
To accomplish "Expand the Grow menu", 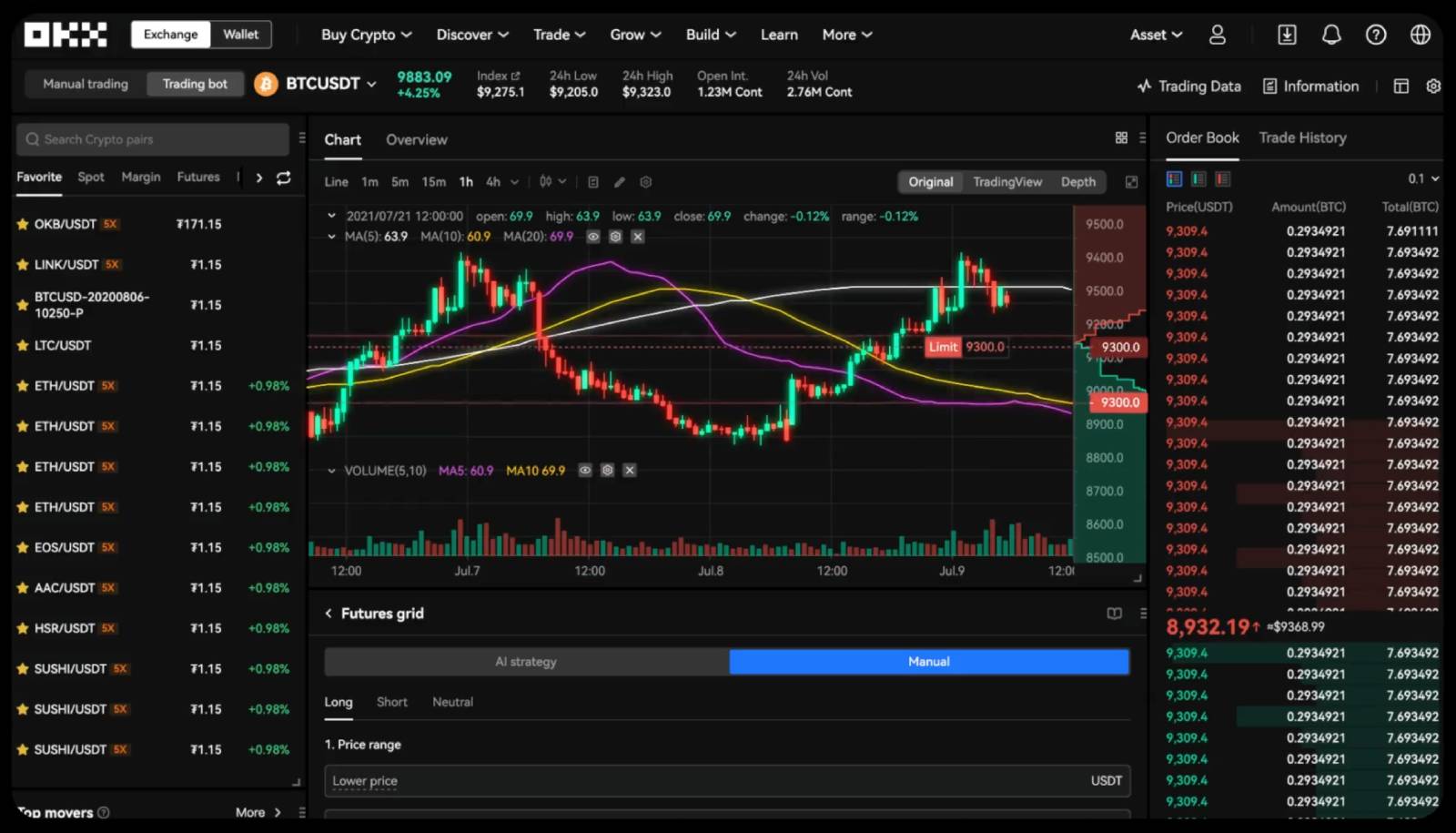I will (635, 35).
